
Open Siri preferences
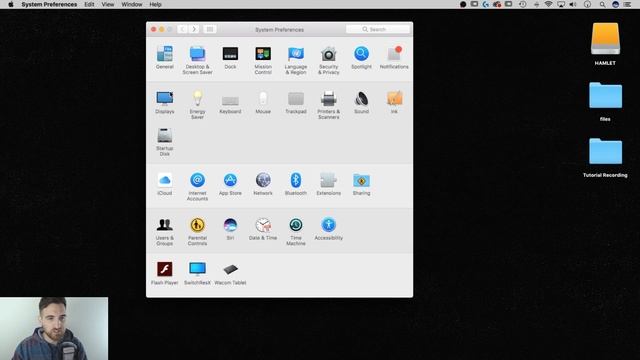pos(230,229)
